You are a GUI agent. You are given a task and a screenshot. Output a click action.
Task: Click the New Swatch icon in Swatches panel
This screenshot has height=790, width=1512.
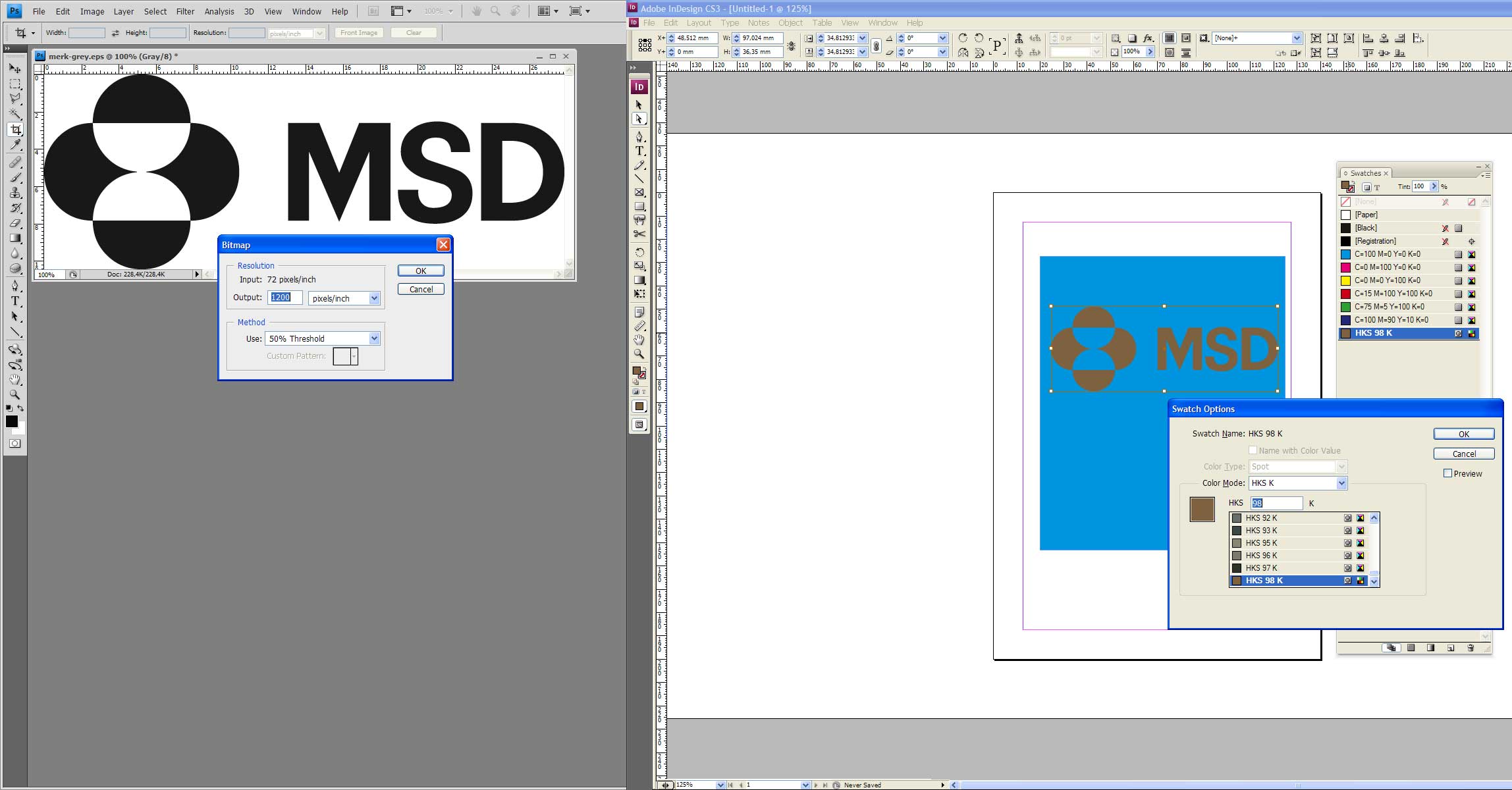click(1451, 648)
